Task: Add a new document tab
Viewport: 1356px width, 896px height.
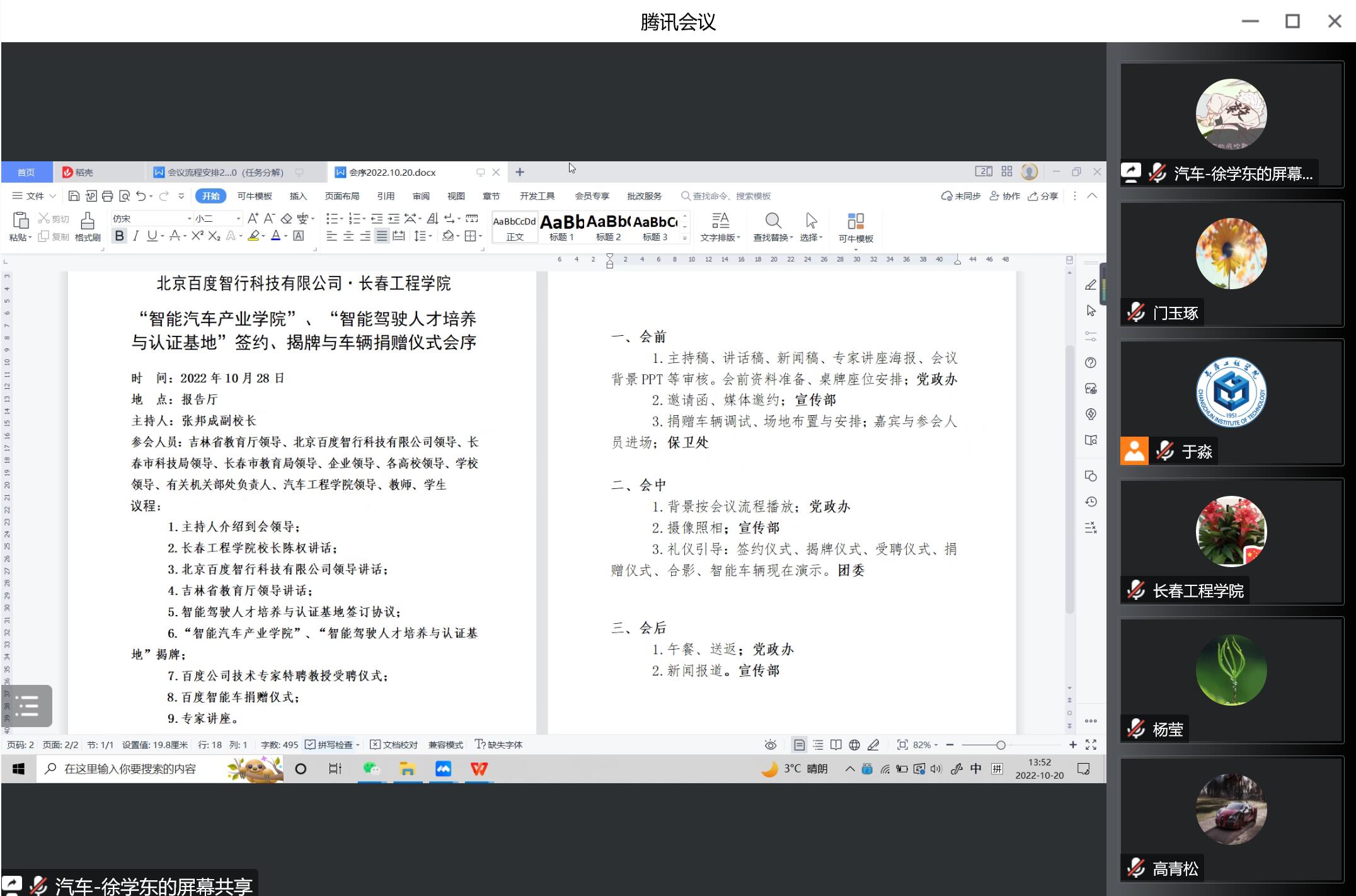Action: point(520,172)
